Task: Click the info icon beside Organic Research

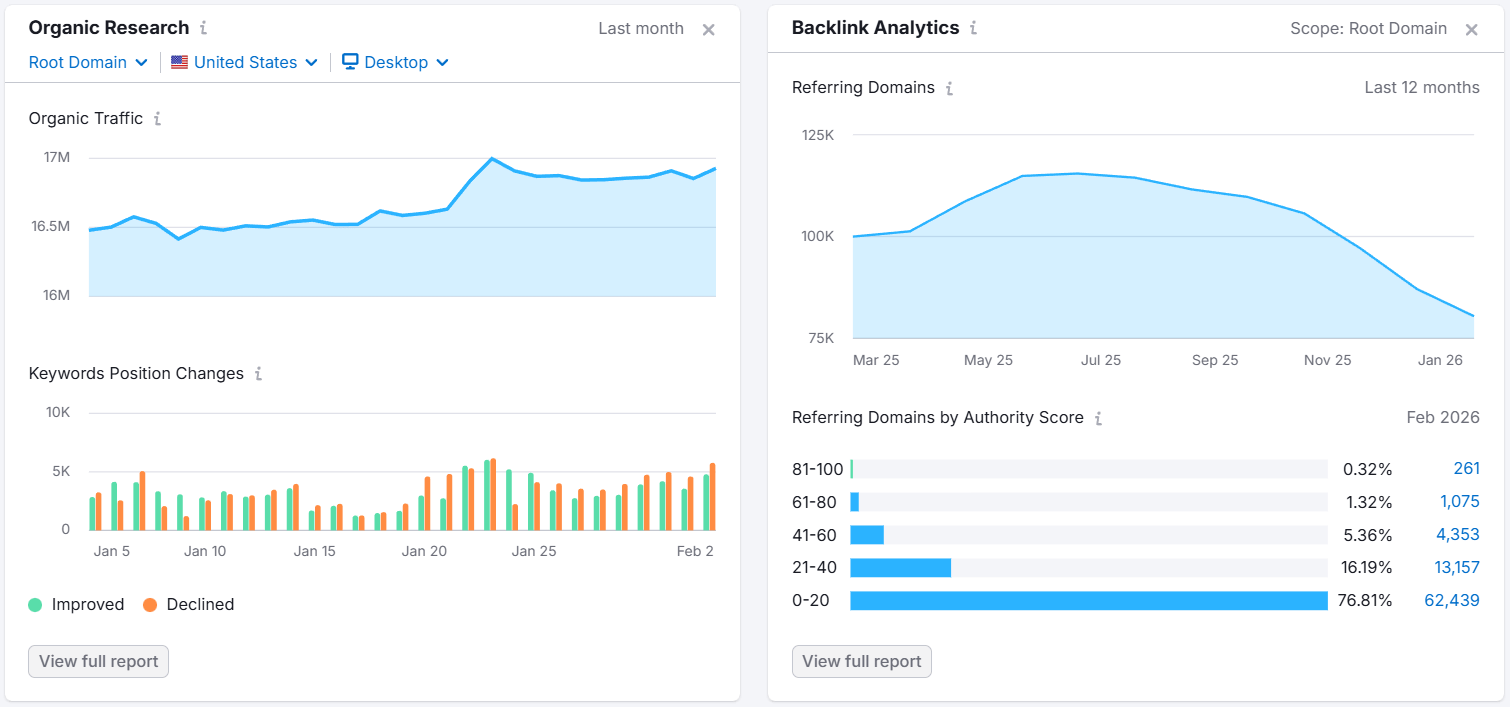Action: coord(206,28)
